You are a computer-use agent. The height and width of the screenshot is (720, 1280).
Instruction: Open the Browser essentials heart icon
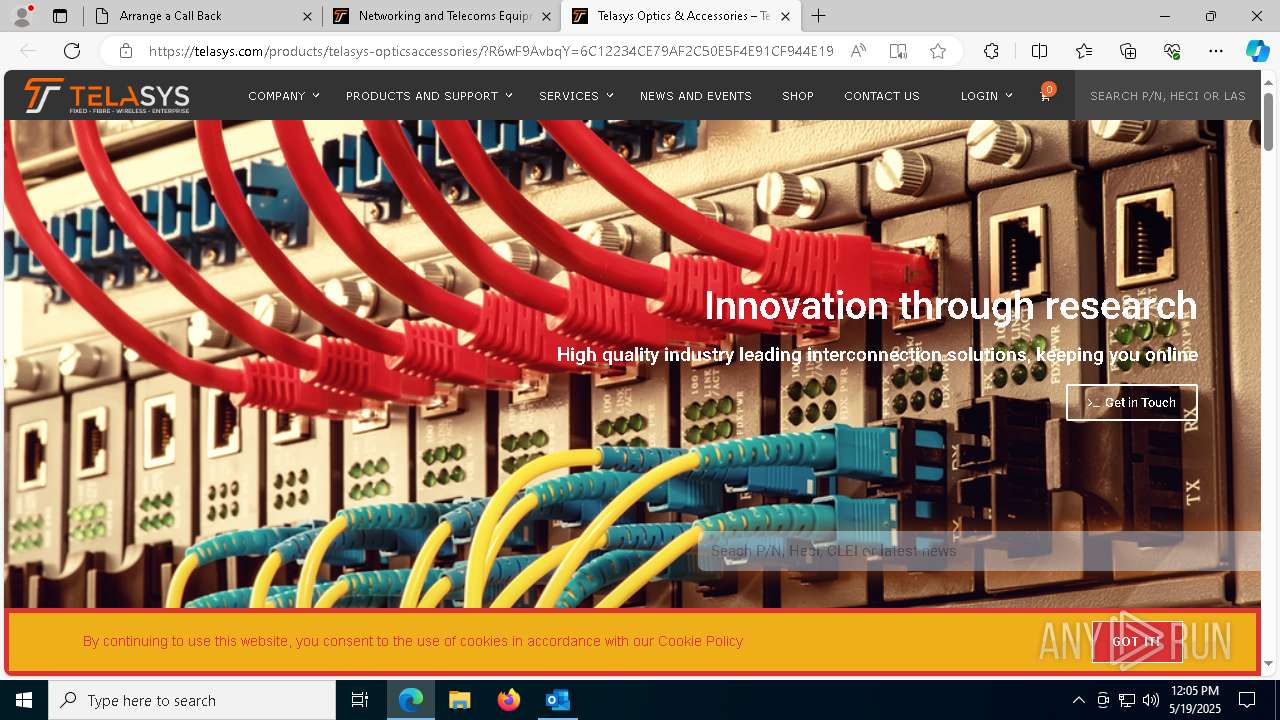(x=1172, y=51)
